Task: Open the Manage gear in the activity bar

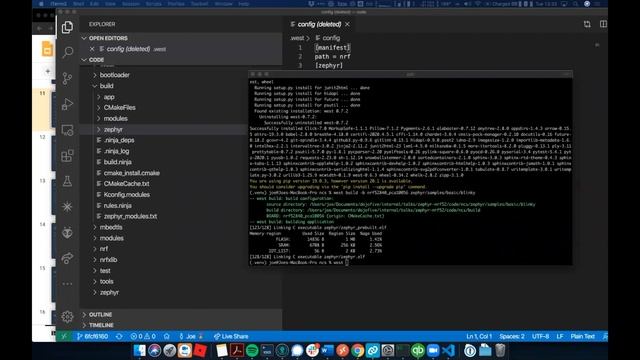Action: (x=67, y=316)
